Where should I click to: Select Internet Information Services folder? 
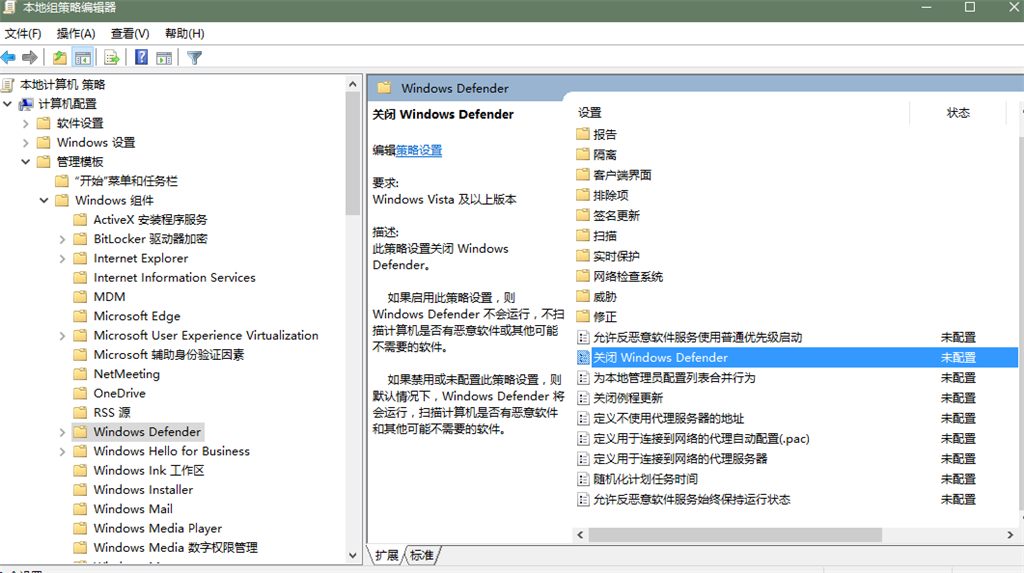tap(174, 278)
